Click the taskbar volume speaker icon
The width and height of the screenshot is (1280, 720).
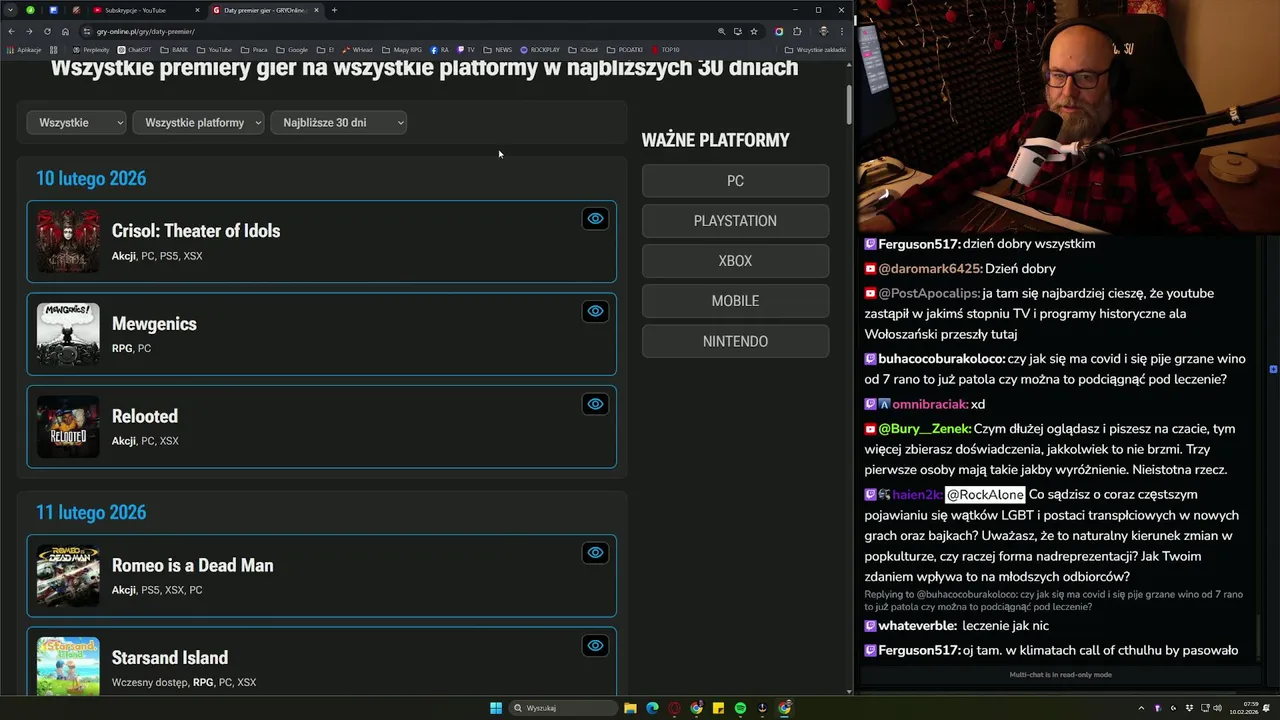point(1217,708)
